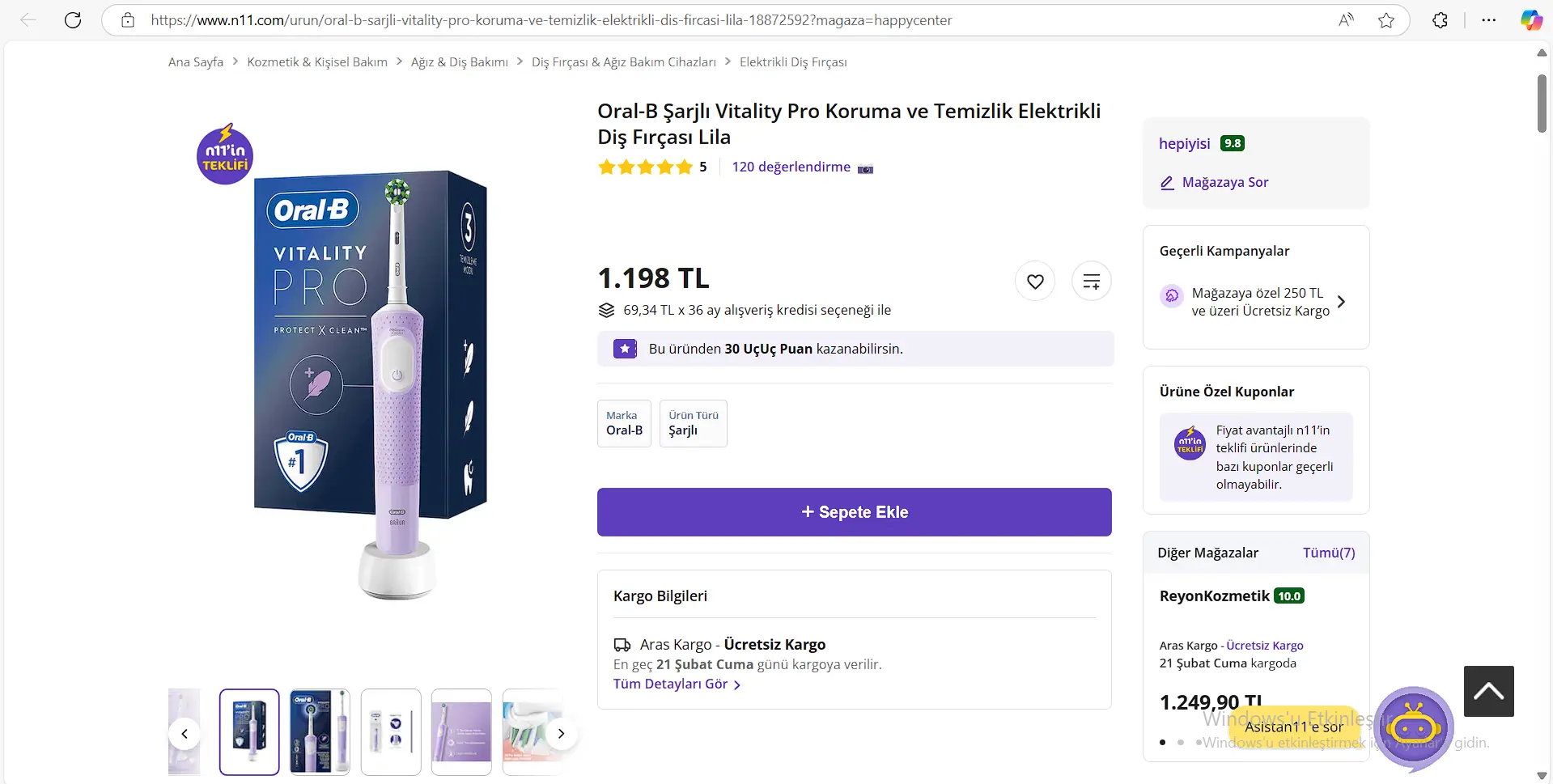The height and width of the screenshot is (784, 1553).
Task: Go to Elektrikli Diş Fırçası breadcrumb
Action: 793,62
